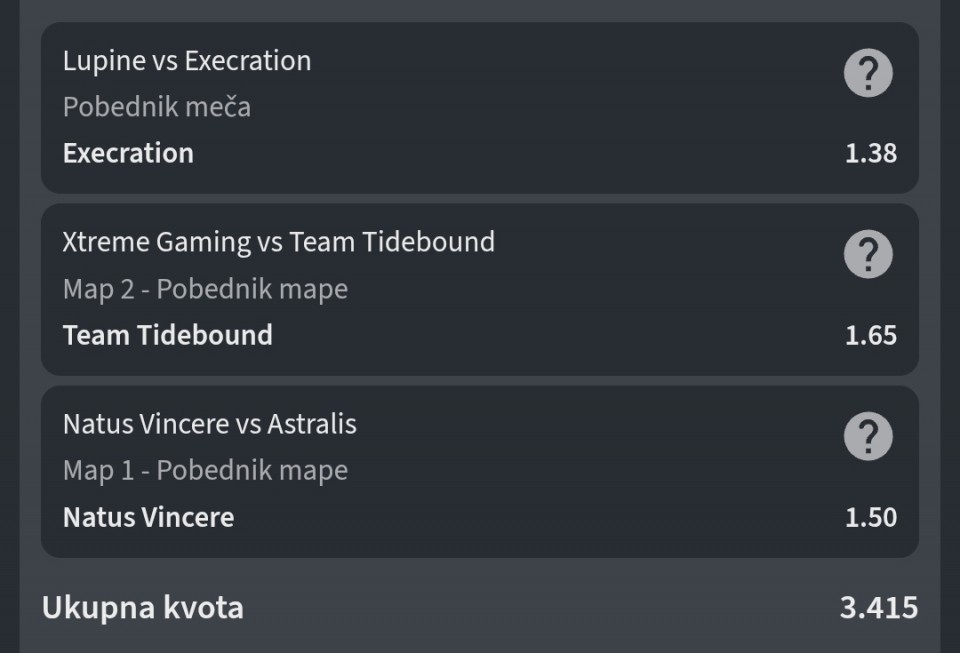Open help icon for Xtreme Gaming vs Team Tidebound

coord(868,254)
